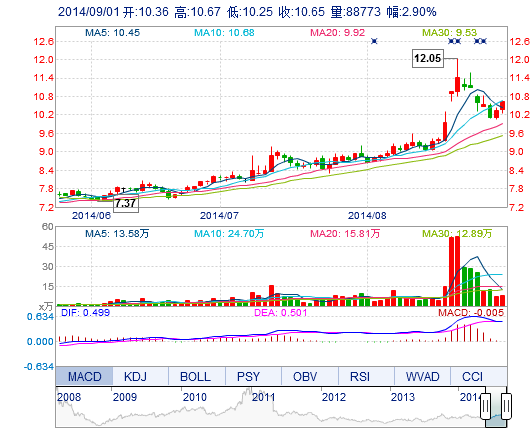Jump to 2009 on the overview timeline
532x434 pixels.
tap(125, 397)
